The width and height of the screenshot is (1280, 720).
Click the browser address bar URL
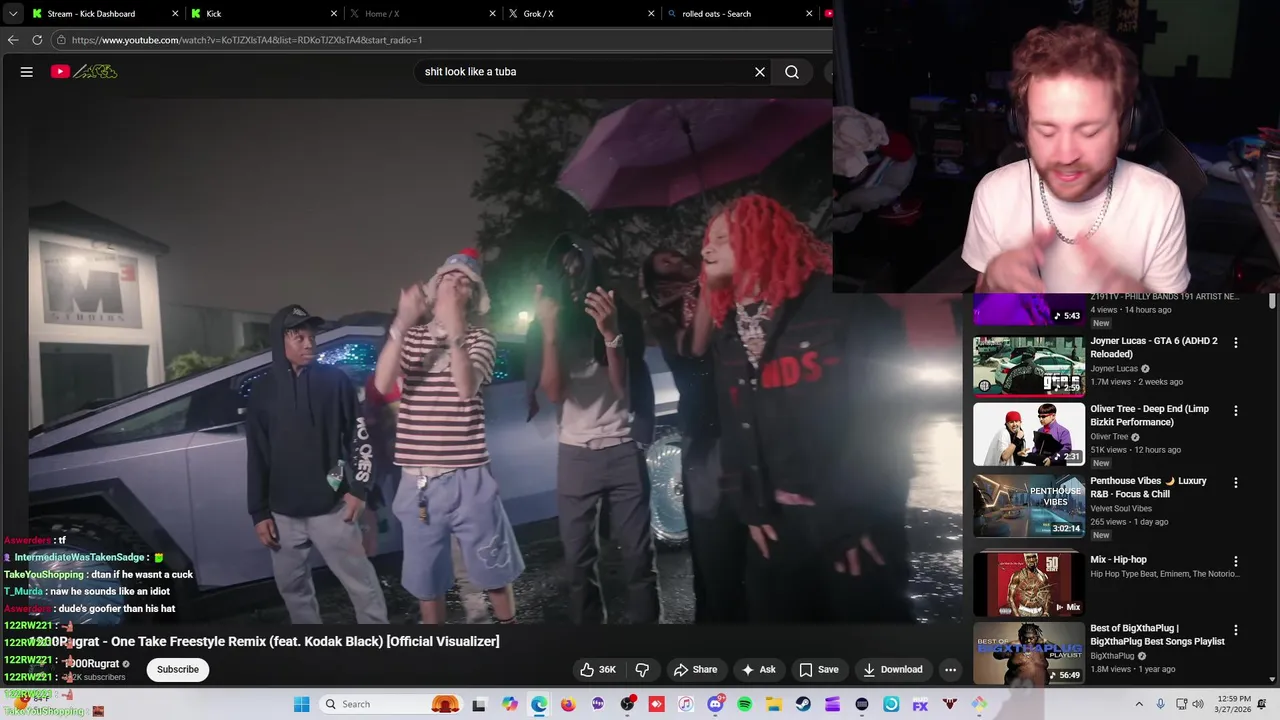click(247, 40)
